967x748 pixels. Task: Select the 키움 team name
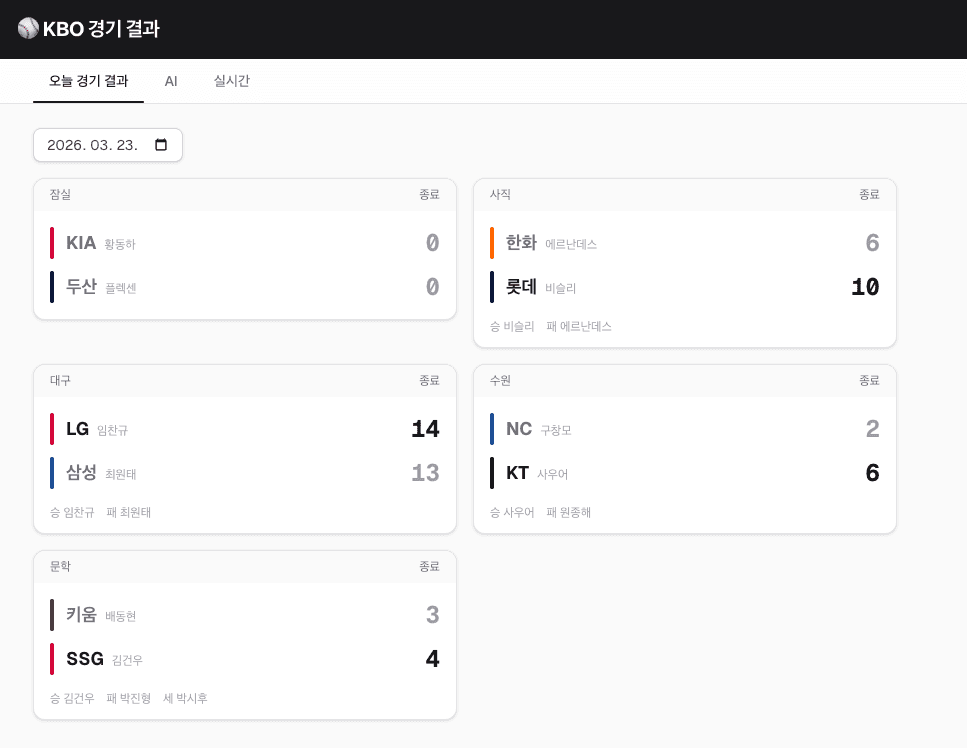coord(81,615)
